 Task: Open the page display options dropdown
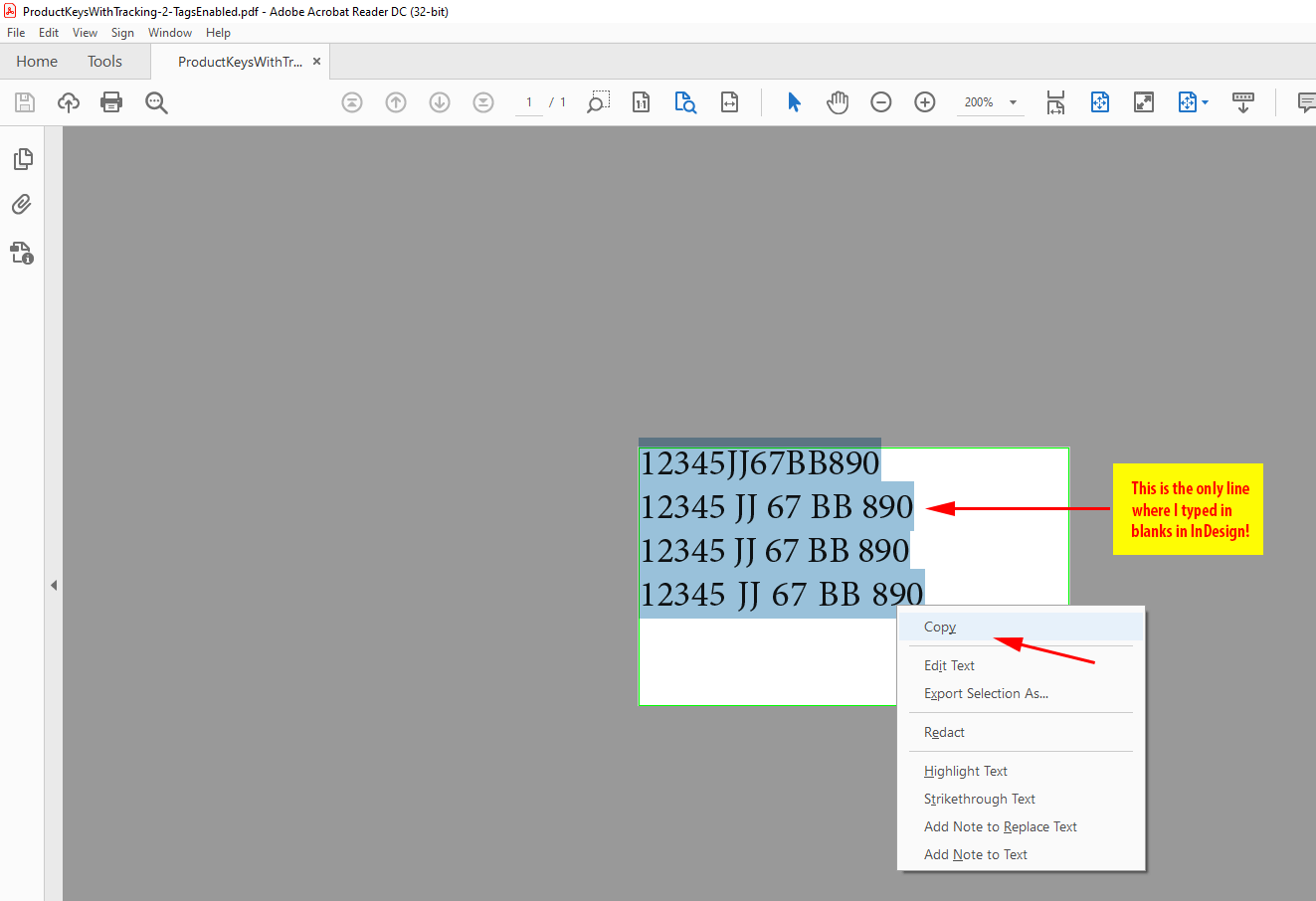click(x=1193, y=102)
